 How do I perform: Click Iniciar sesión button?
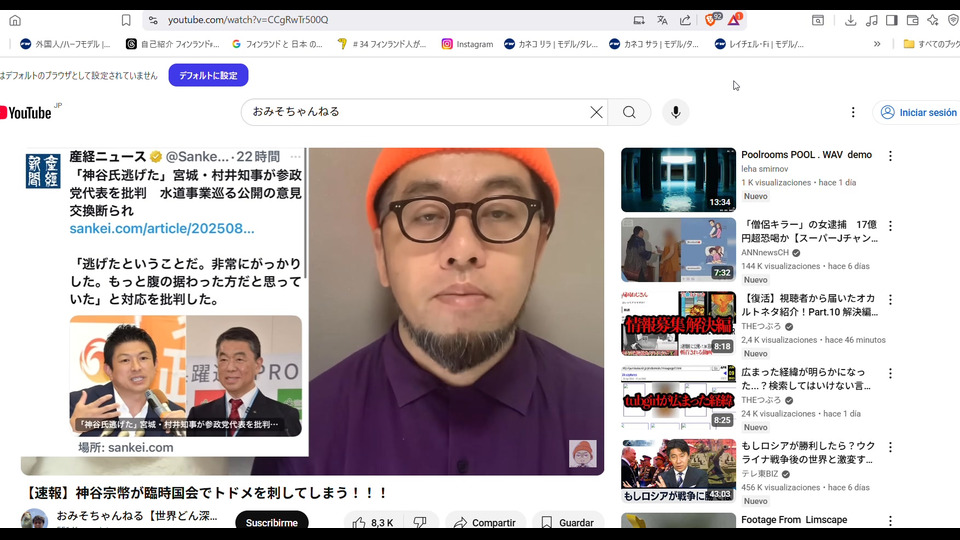coord(918,113)
